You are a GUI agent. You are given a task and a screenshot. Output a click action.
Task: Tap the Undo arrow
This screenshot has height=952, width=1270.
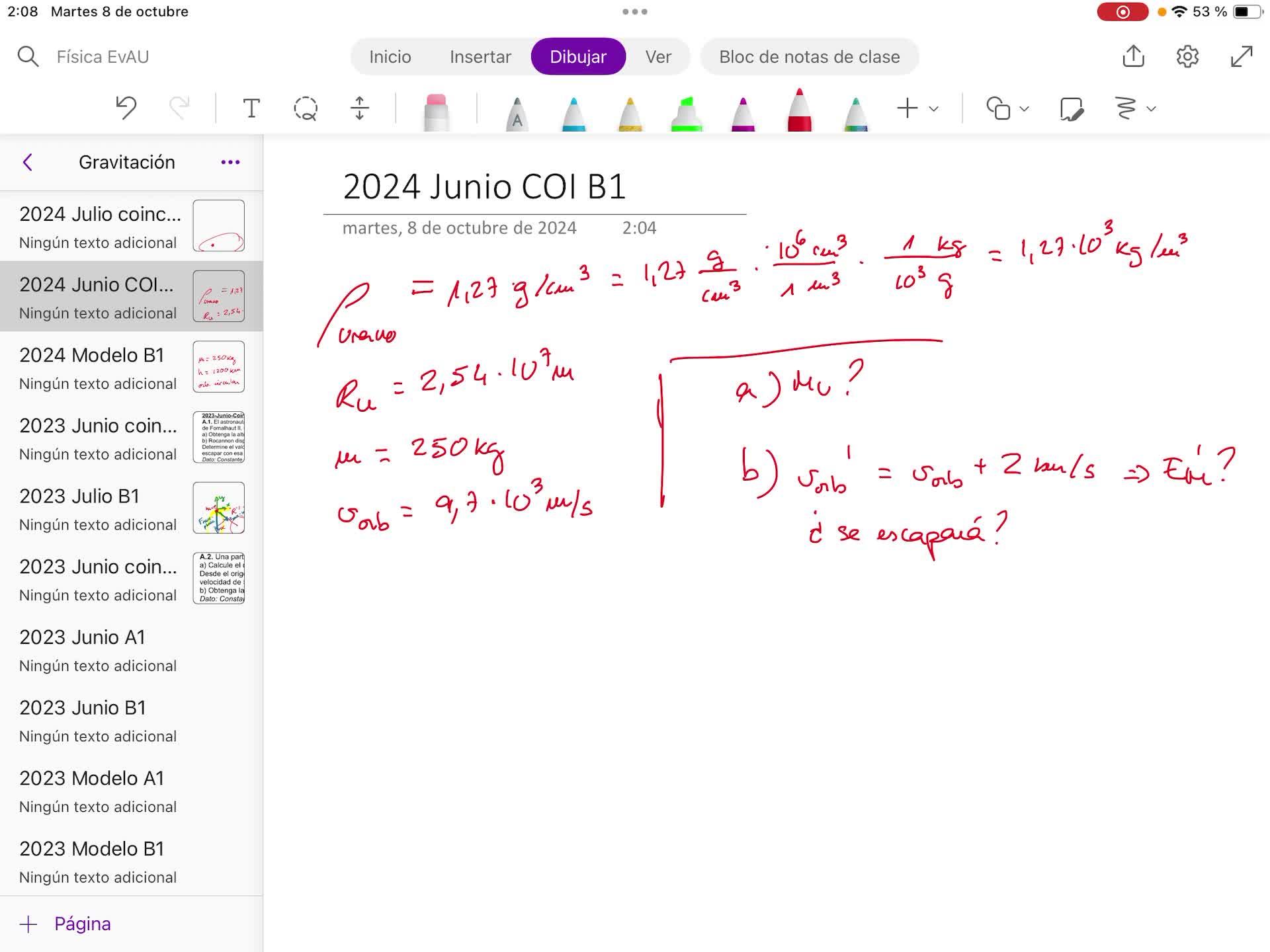tap(126, 108)
